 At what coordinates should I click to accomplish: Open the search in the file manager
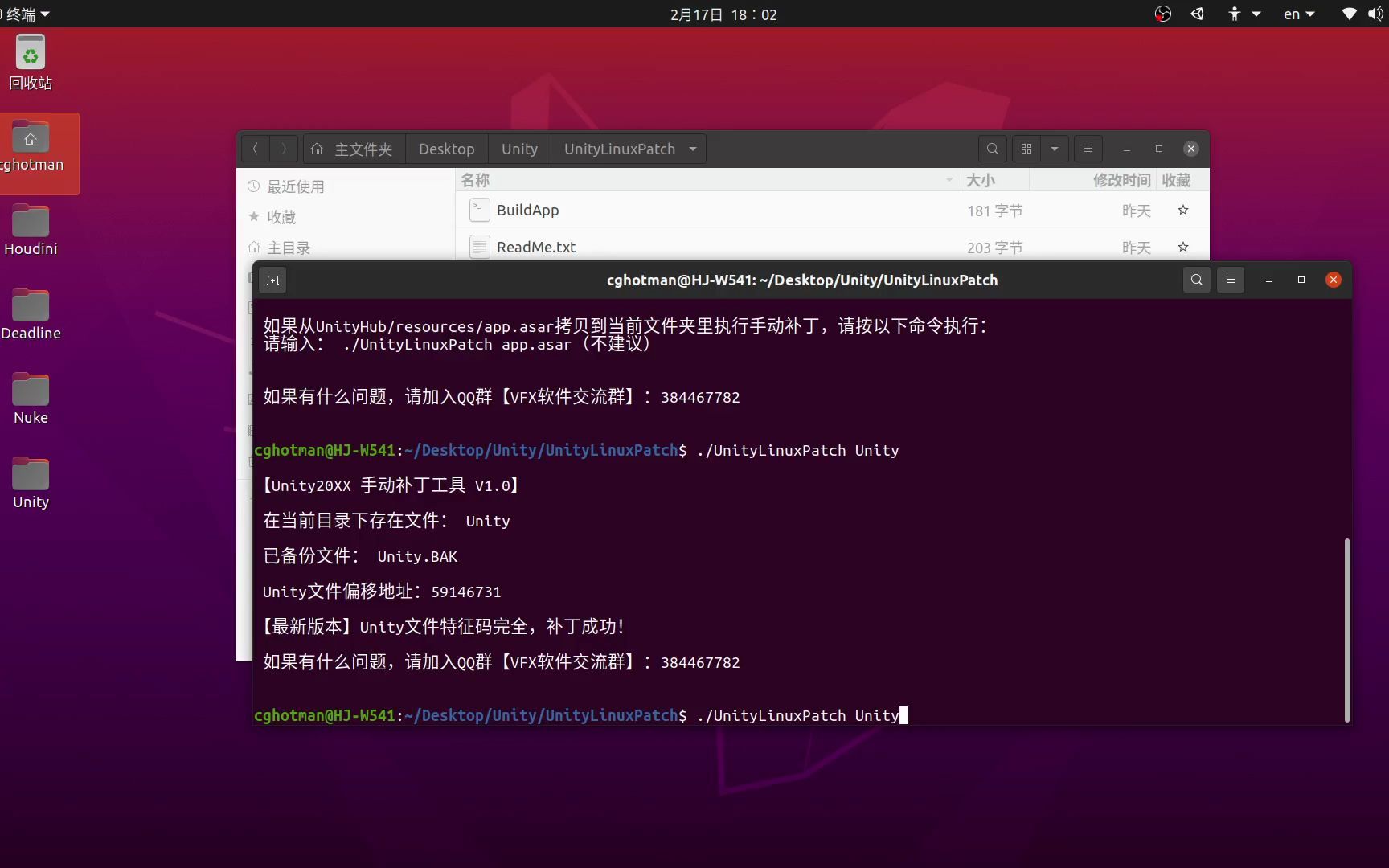(x=992, y=149)
